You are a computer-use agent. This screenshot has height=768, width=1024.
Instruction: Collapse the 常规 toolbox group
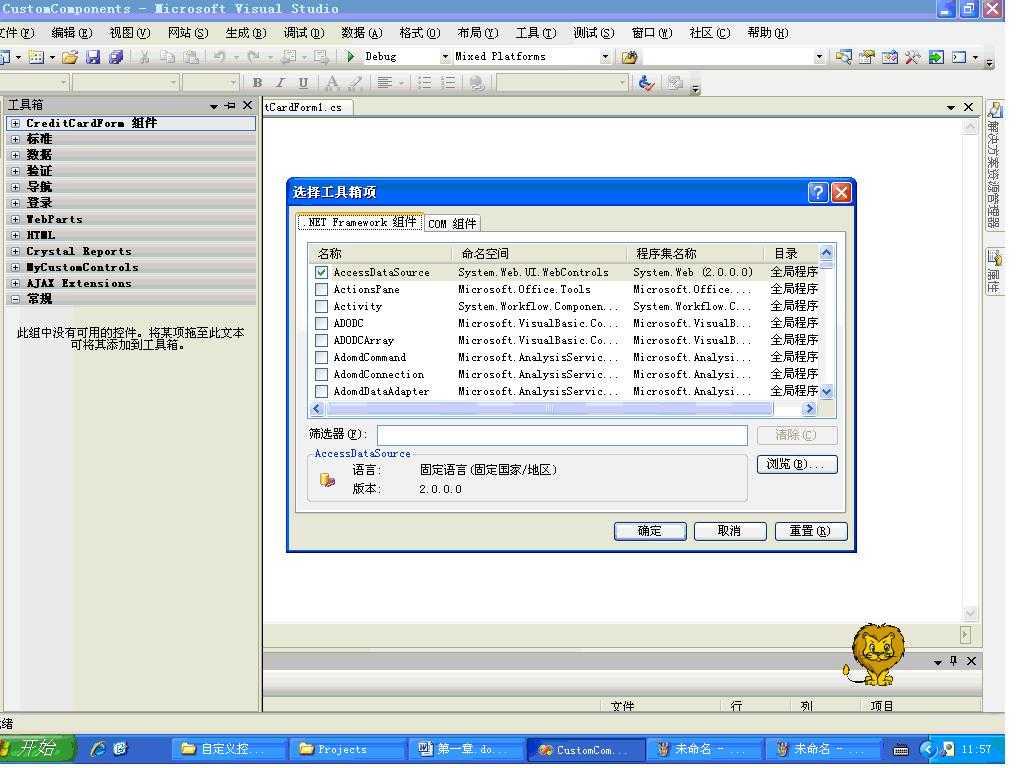15,299
